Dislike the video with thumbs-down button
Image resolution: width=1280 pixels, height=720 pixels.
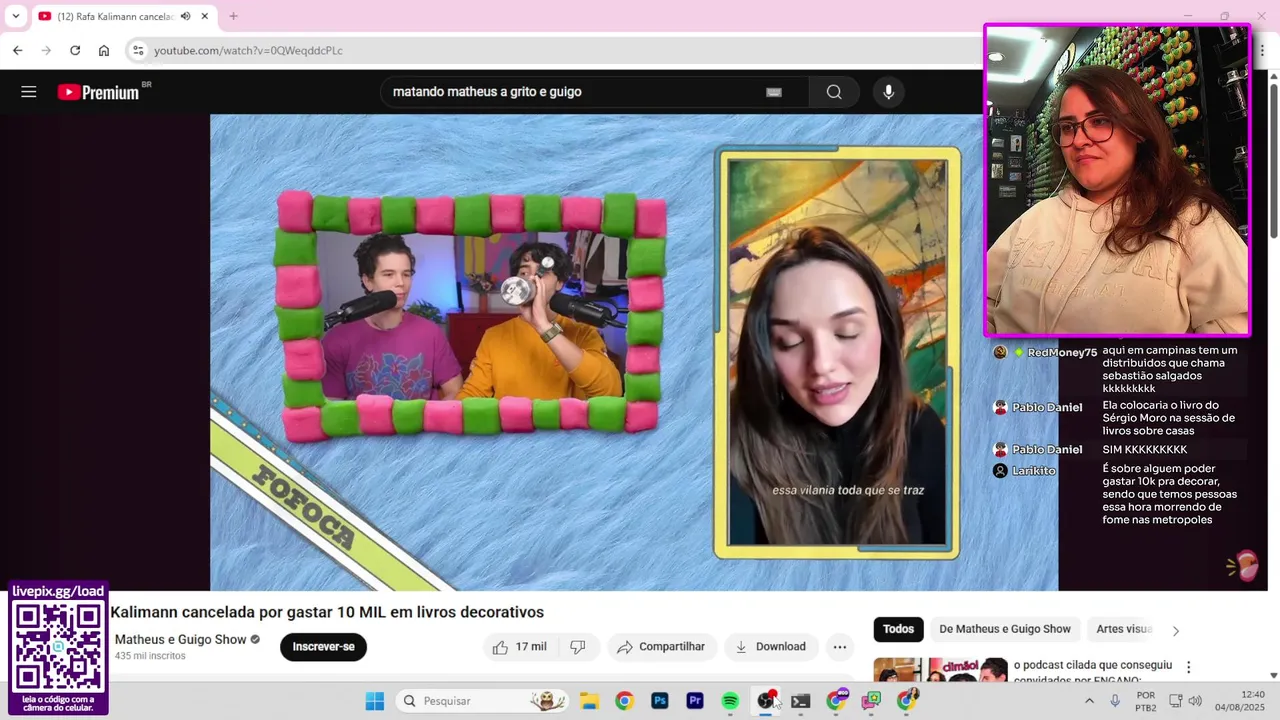pos(578,647)
